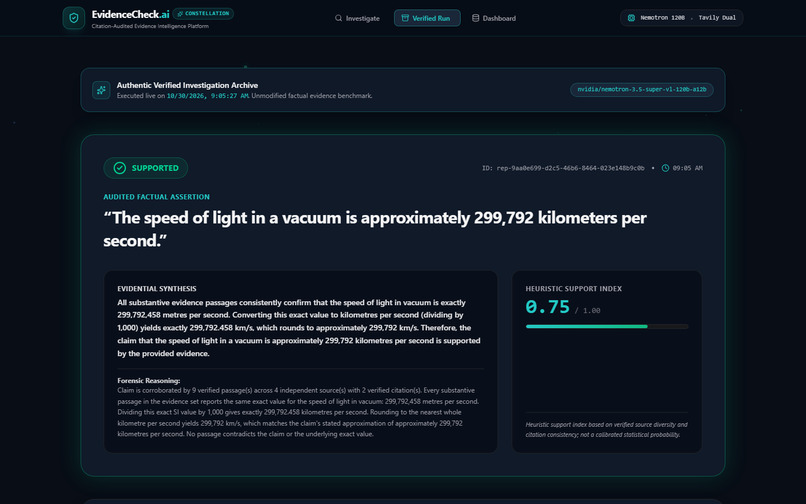Viewport: 806px width, 504px height.
Task: Click the HEURISTIC SUPPORT INDEX heading
Action: [574, 289]
